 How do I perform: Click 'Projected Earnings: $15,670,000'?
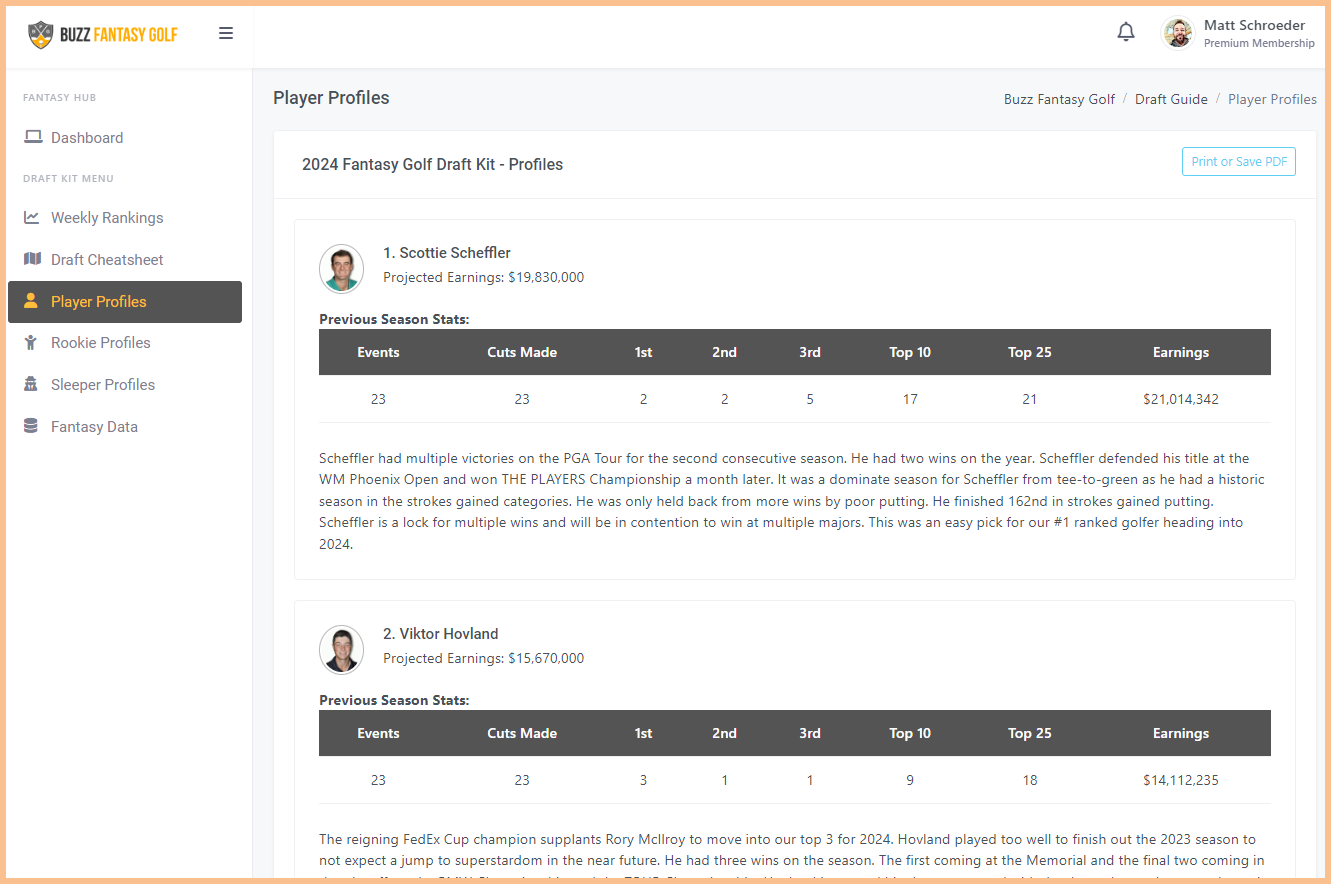coord(484,658)
